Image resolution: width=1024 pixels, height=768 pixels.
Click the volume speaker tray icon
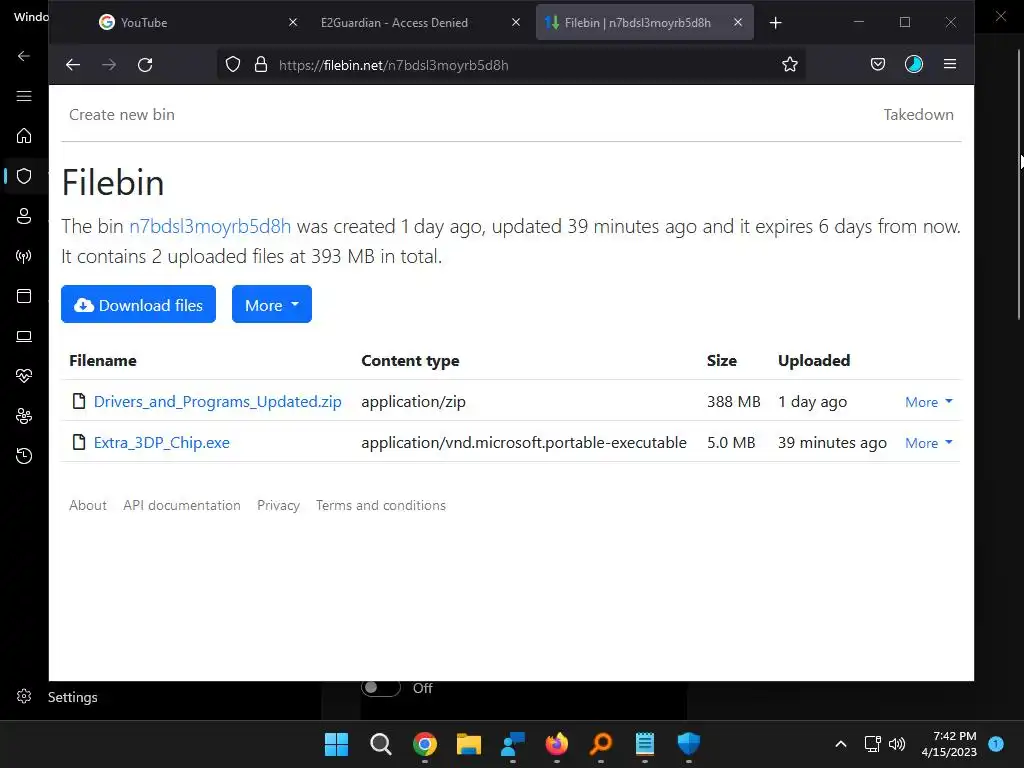click(x=897, y=744)
